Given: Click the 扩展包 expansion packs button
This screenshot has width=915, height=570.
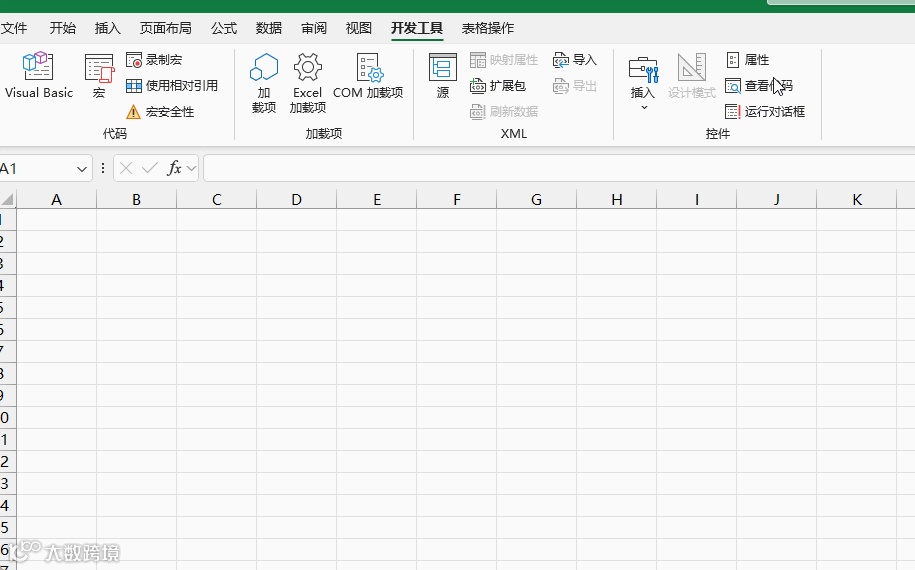Looking at the screenshot, I should point(498,86).
